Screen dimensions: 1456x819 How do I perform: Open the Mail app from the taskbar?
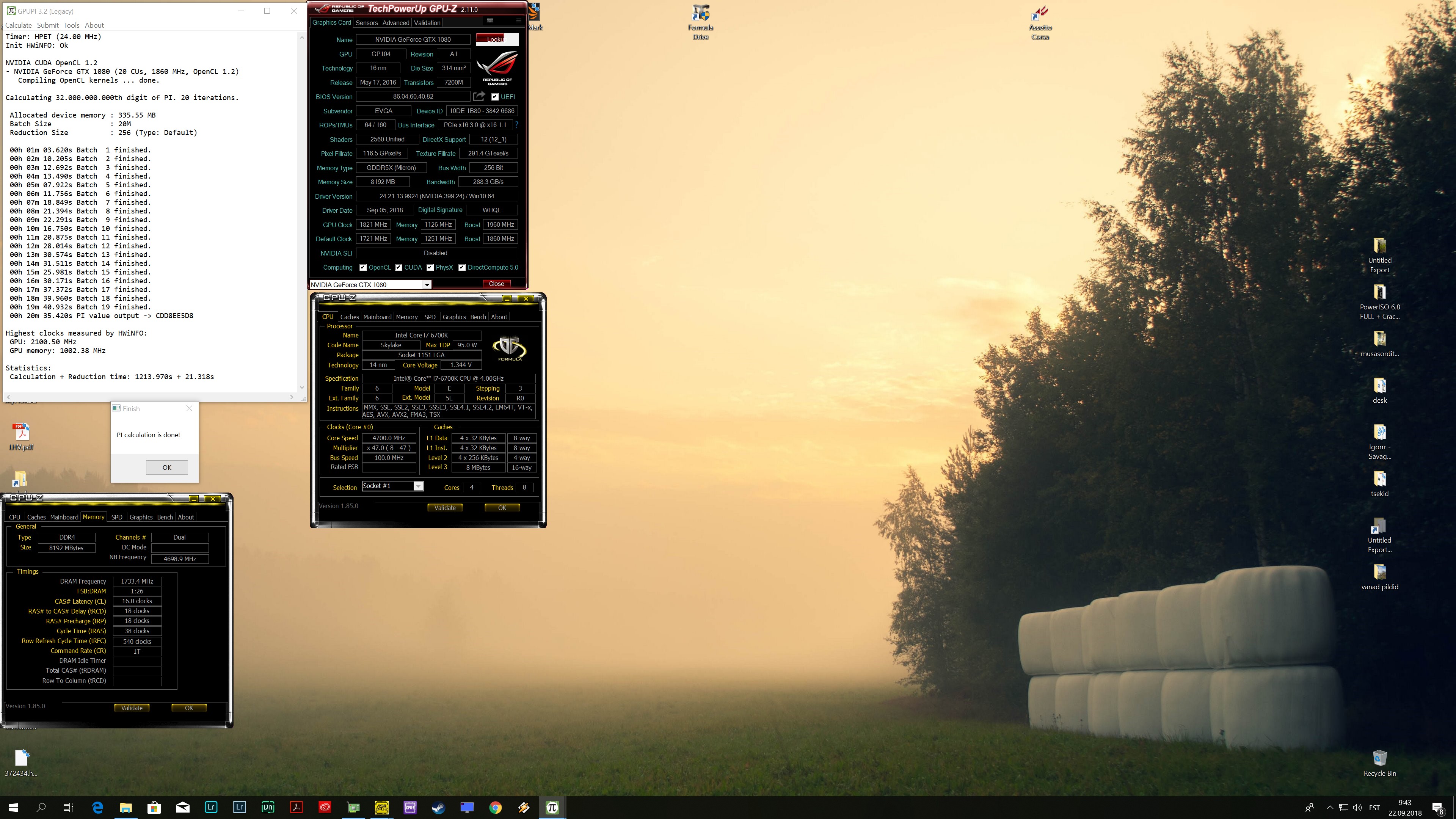pyautogui.click(x=182, y=807)
